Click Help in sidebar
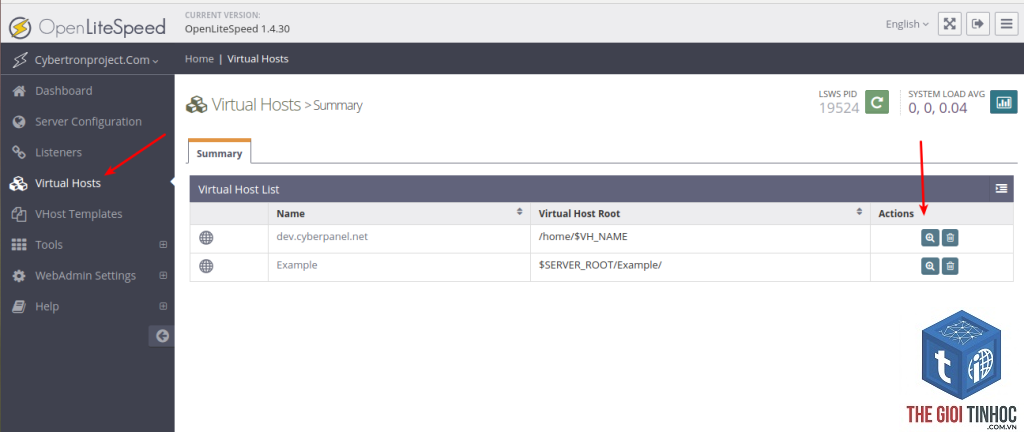The image size is (1024, 432). 47,306
